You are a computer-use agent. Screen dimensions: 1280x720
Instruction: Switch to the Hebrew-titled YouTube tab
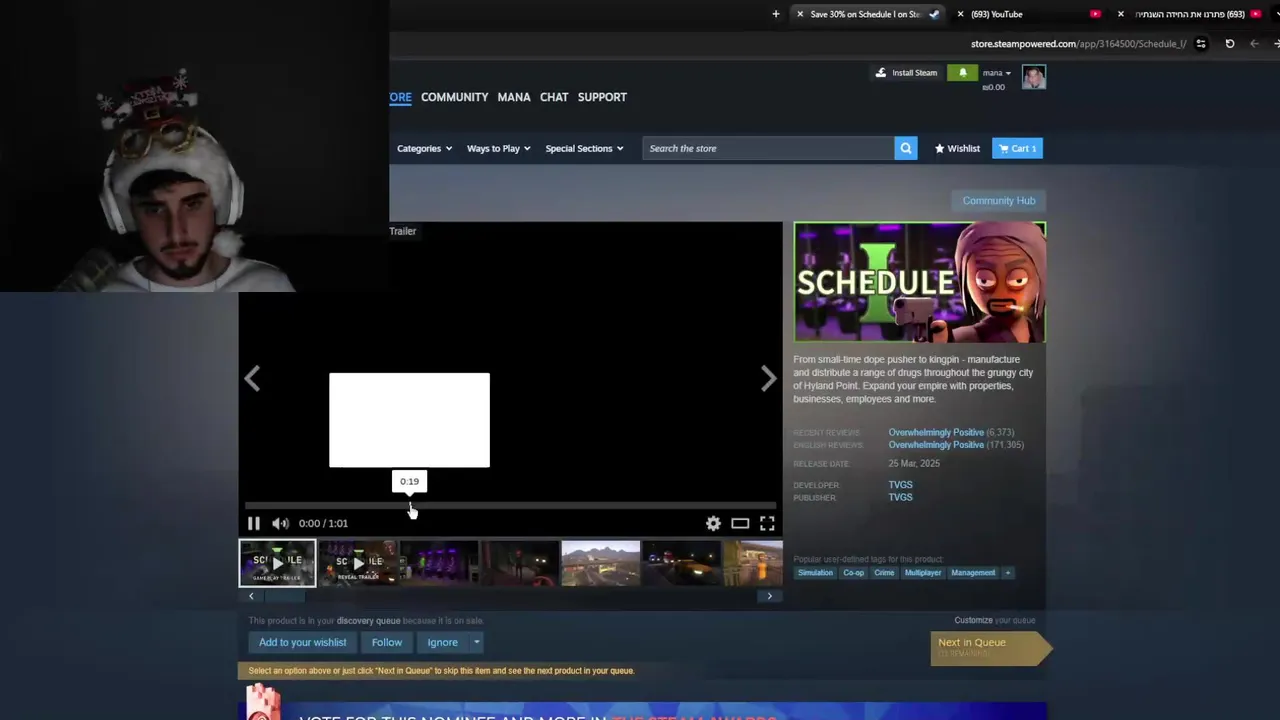pos(1190,14)
